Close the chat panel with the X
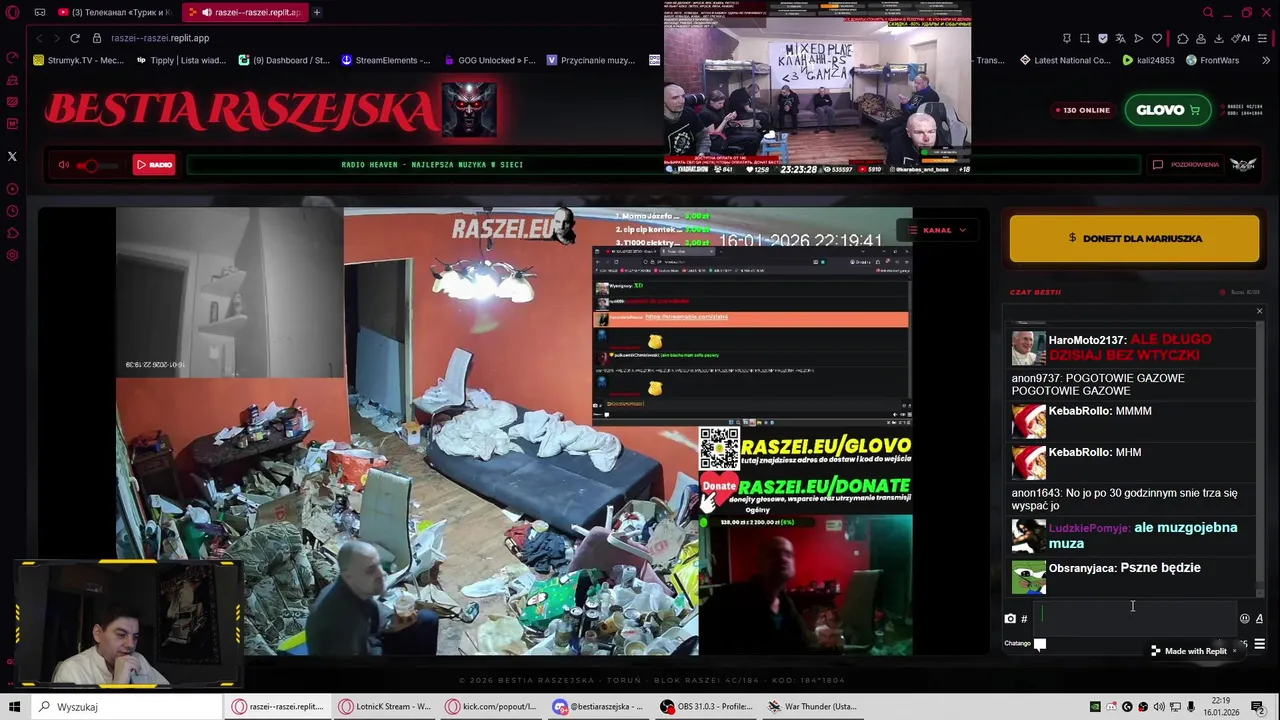The height and width of the screenshot is (720, 1280). 1259,311
